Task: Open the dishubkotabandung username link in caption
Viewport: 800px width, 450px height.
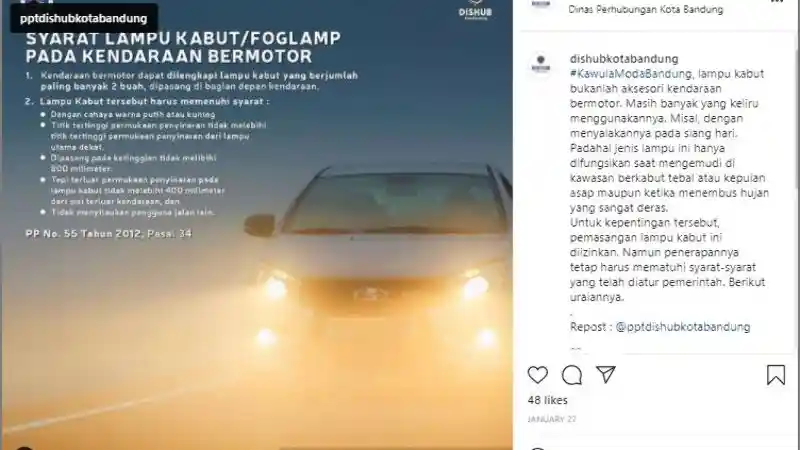Action: [x=624, y=59]
